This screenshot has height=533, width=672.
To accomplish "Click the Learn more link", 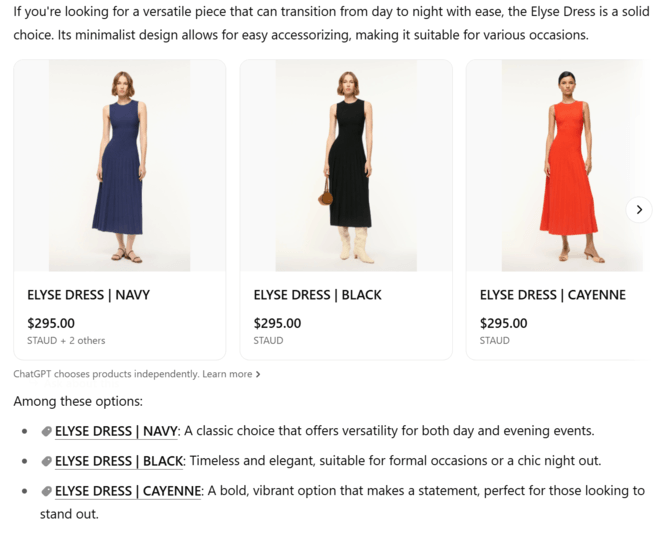I will (x=227, y=374).
